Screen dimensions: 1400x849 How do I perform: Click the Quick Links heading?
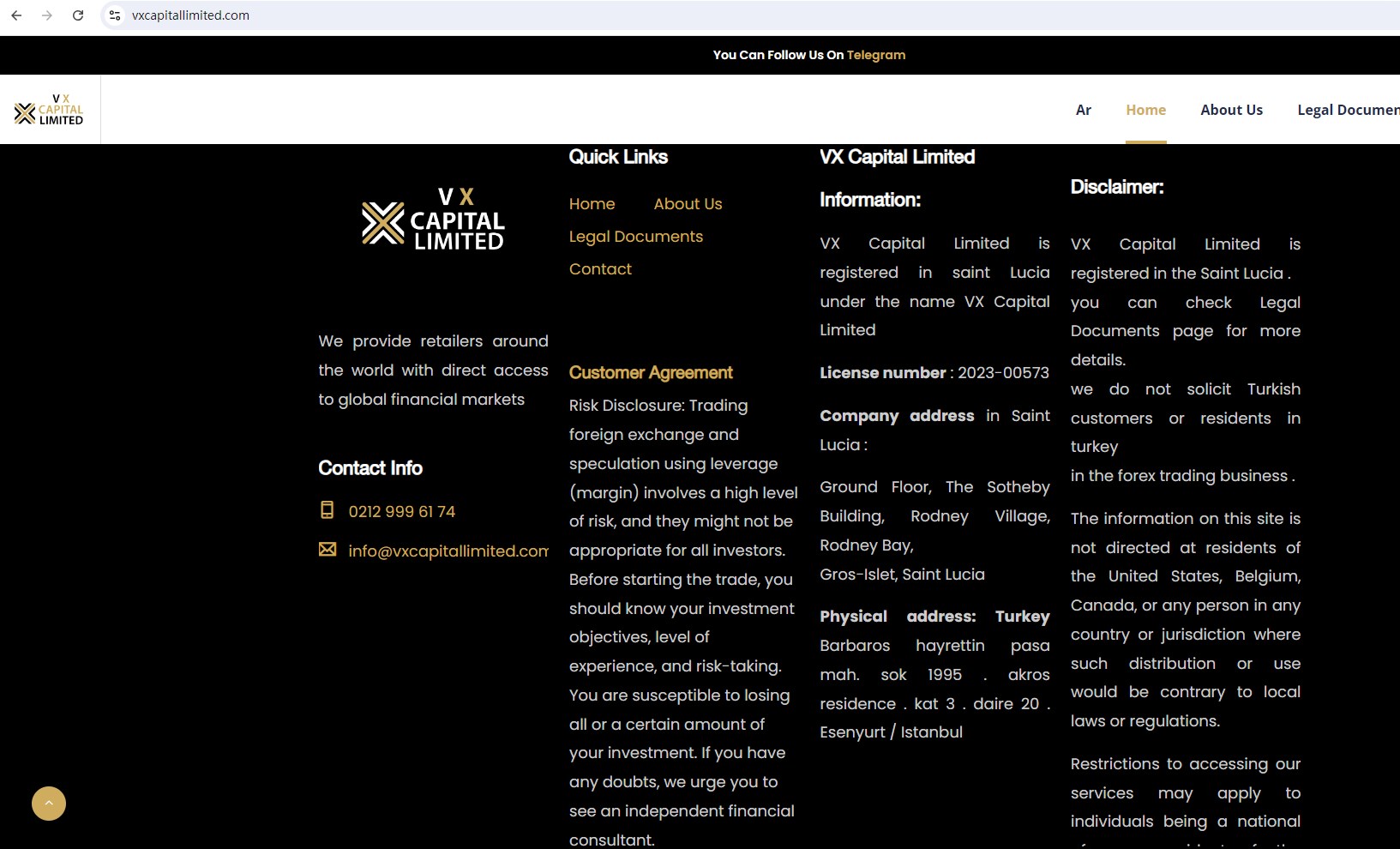618,157
